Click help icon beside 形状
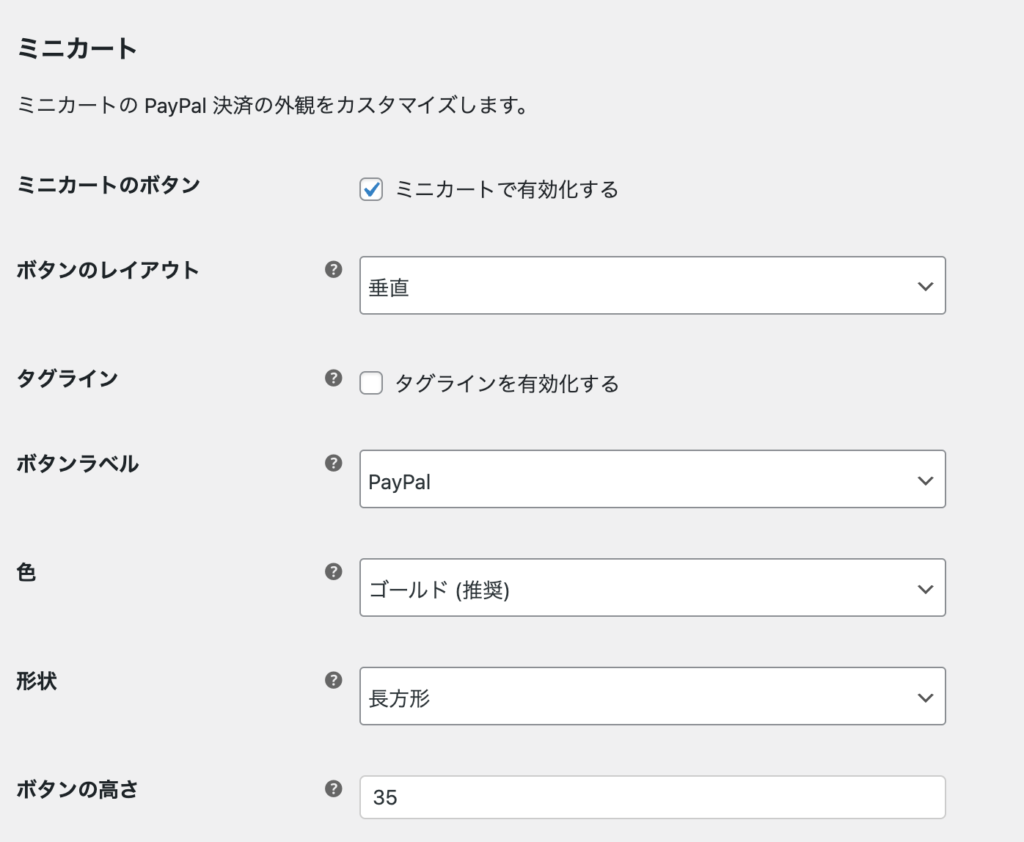 tap(333, 680)
